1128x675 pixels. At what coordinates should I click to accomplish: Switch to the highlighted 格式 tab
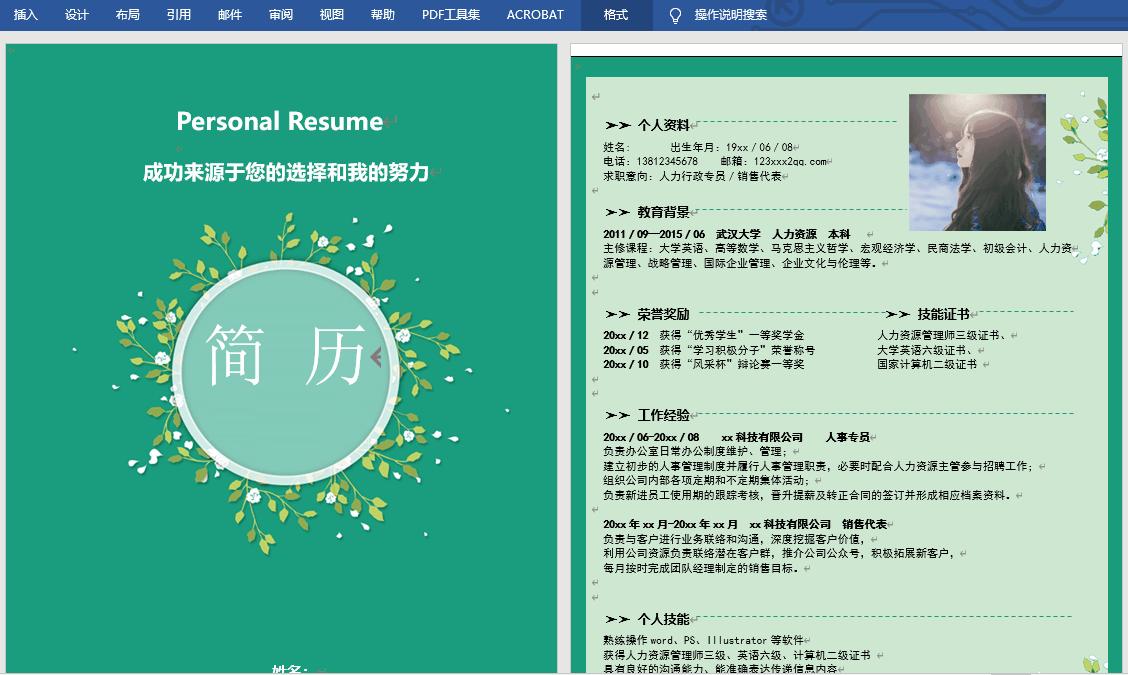point(615,15)
